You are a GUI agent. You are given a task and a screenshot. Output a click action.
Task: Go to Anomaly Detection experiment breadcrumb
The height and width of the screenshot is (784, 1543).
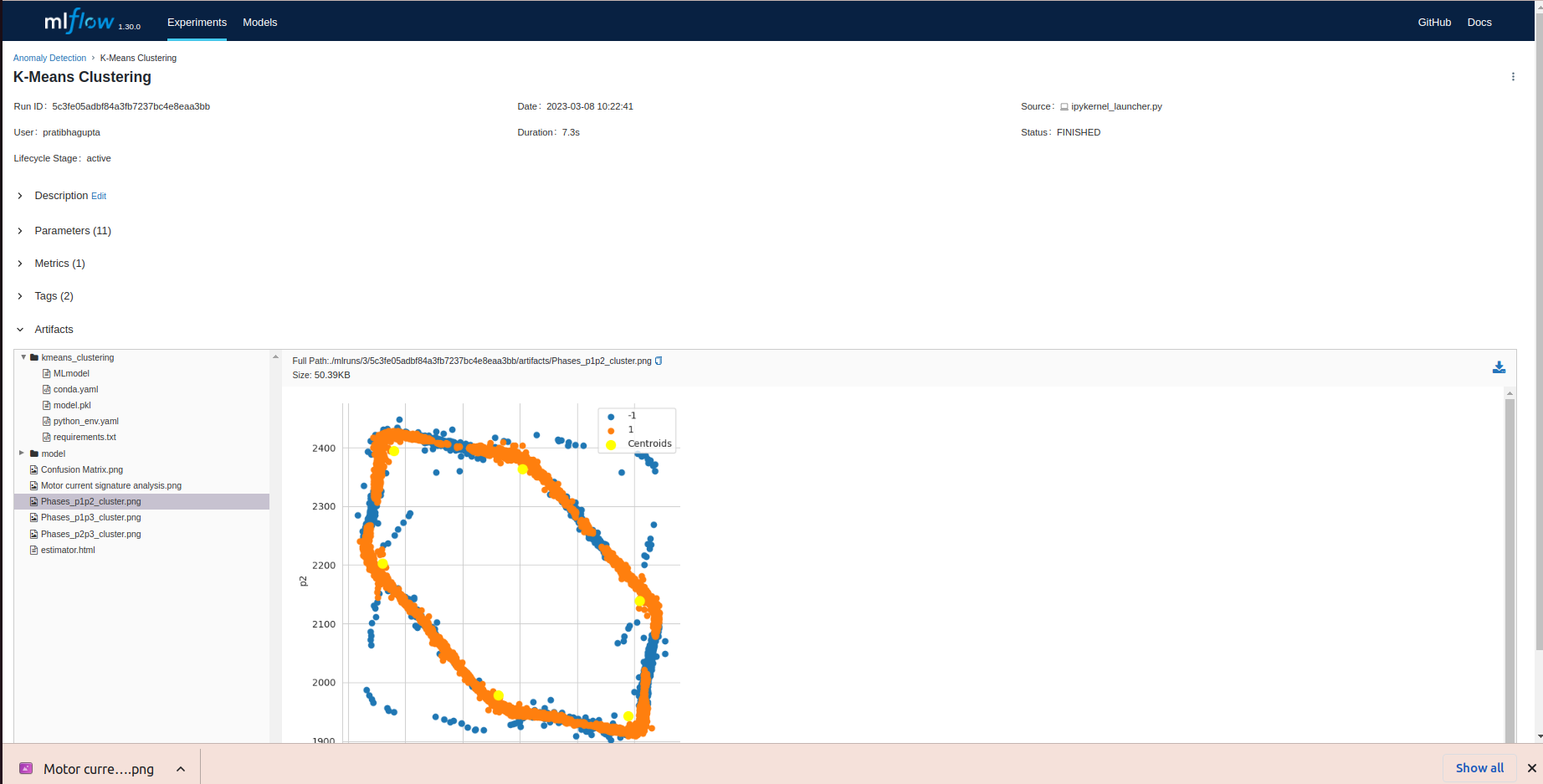[x=49, y=58]
